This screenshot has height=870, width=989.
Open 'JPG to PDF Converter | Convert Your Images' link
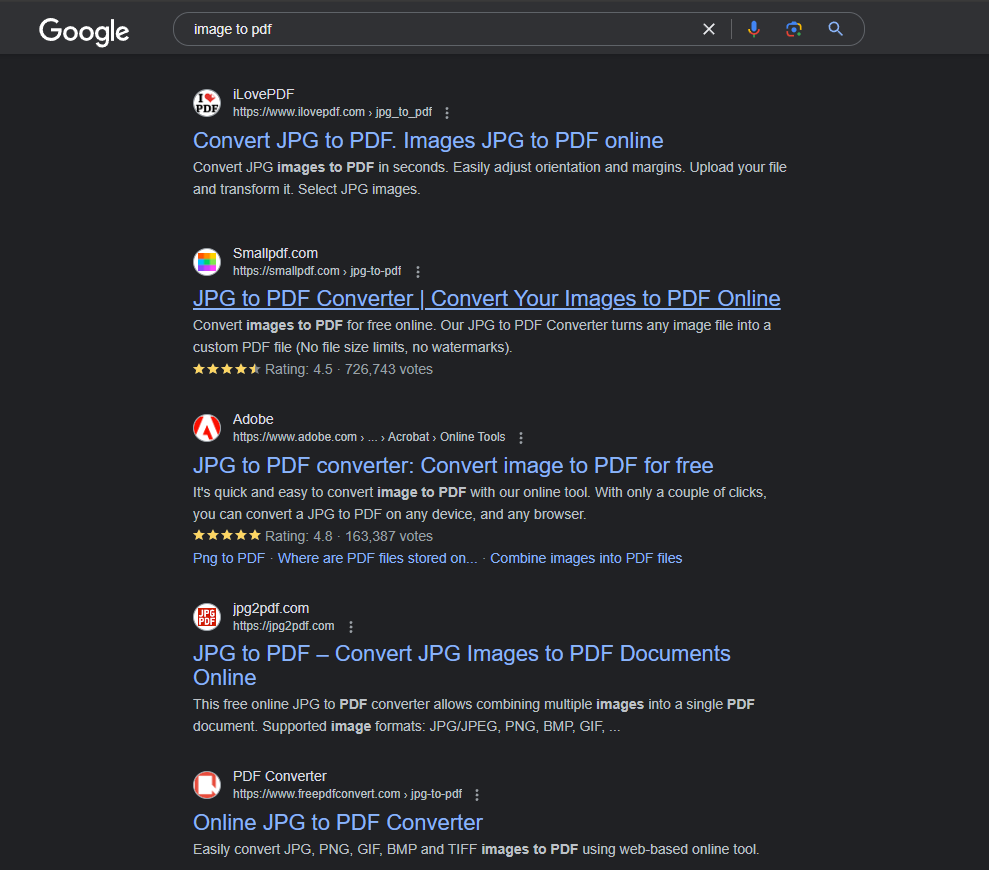pyautogui.click(x=486, y=298)
